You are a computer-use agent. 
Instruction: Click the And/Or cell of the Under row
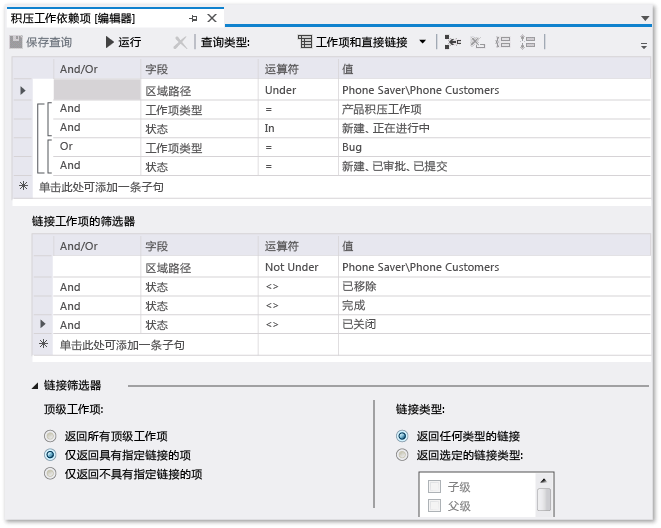coord(97,90)
